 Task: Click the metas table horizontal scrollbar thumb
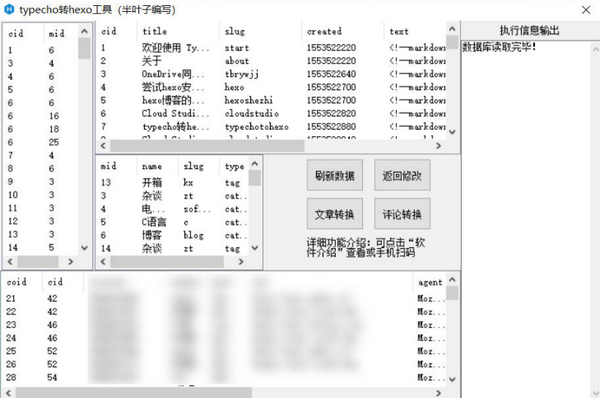pos(167,262)
